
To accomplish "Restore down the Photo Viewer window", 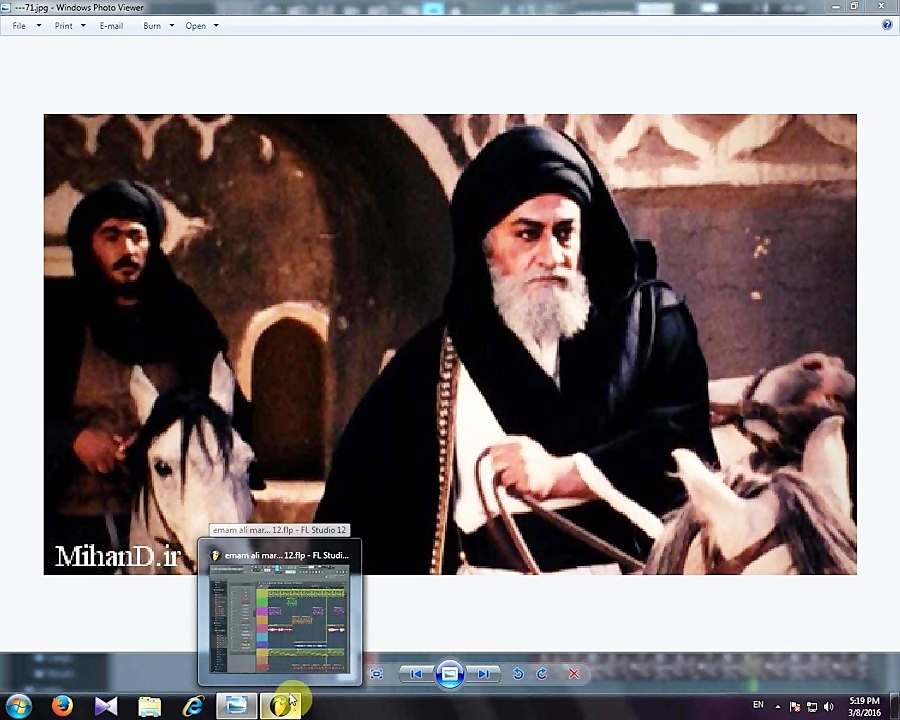I will click(x=855, y=6).
